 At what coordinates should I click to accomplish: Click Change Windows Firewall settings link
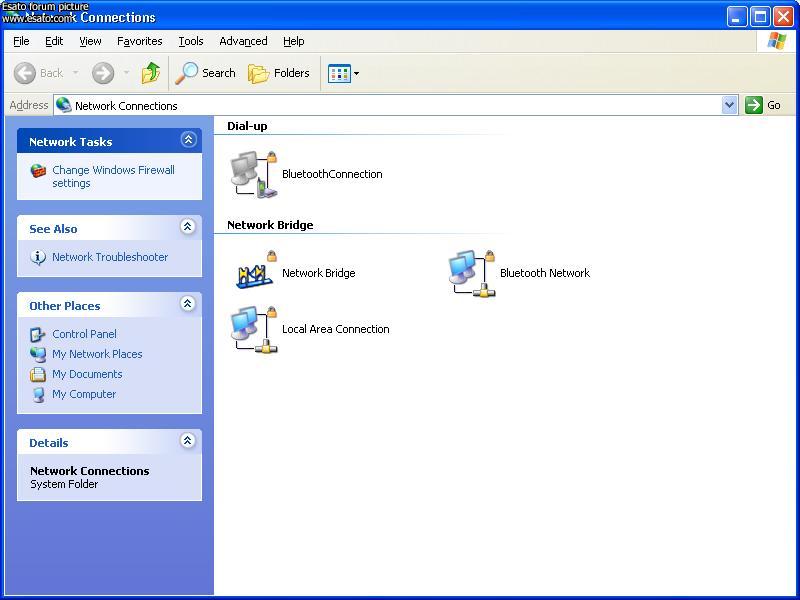(x=113, y=177)
